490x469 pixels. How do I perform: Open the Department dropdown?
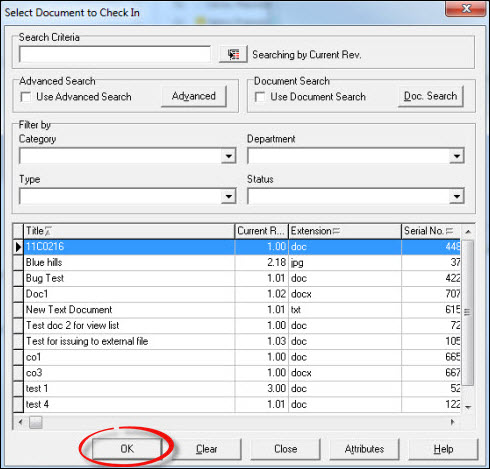coord(457,156)
